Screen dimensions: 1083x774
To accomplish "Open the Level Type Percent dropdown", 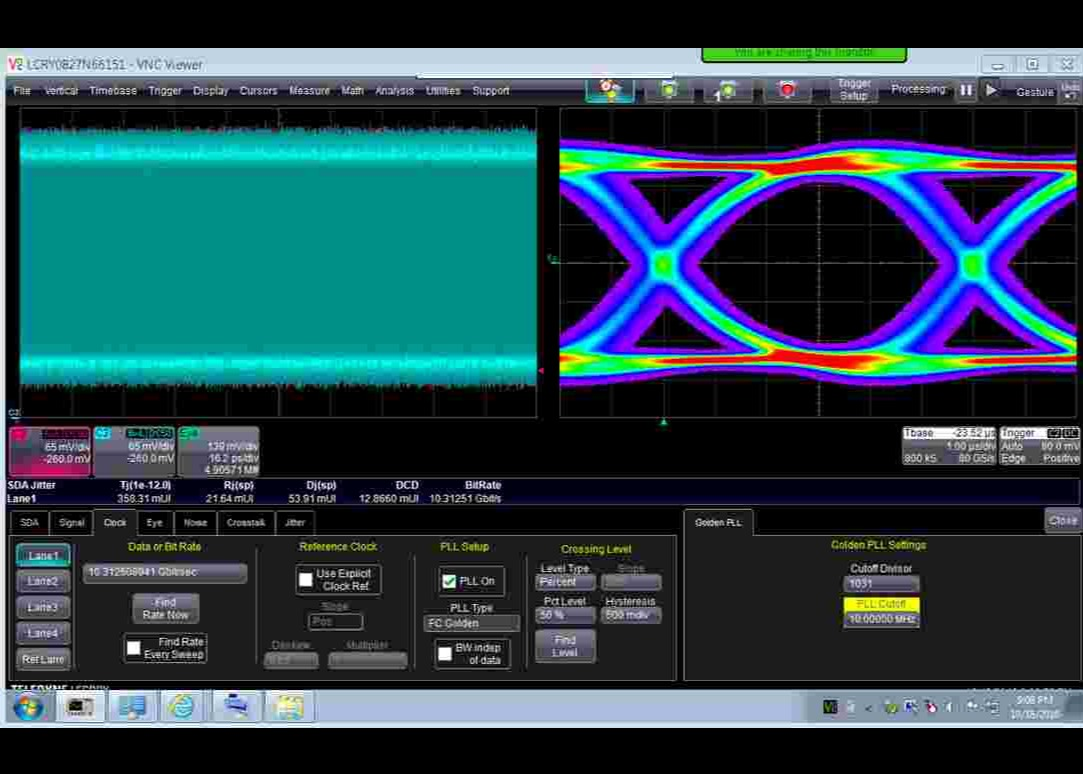I will coord(565,582).
